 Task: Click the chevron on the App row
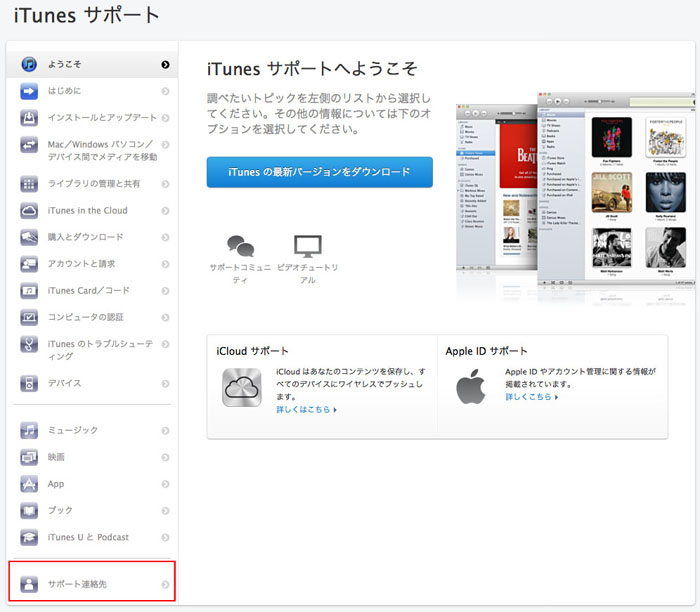point(165,484)
